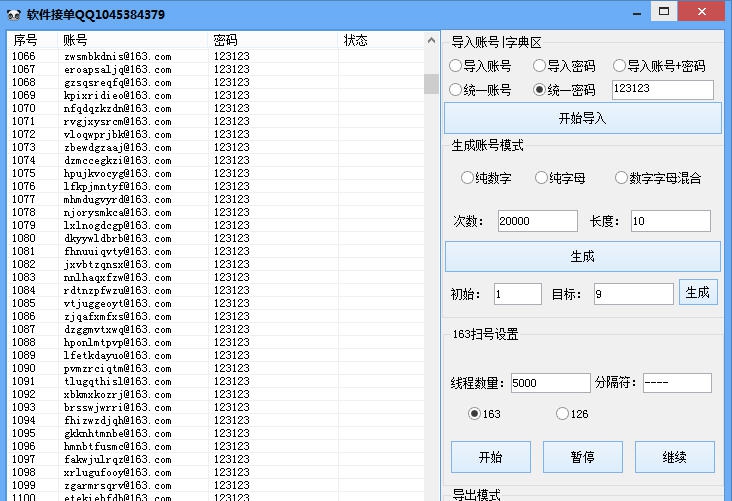Click the 账号 column header
732x501 pixels.
[x=132, y=40]
